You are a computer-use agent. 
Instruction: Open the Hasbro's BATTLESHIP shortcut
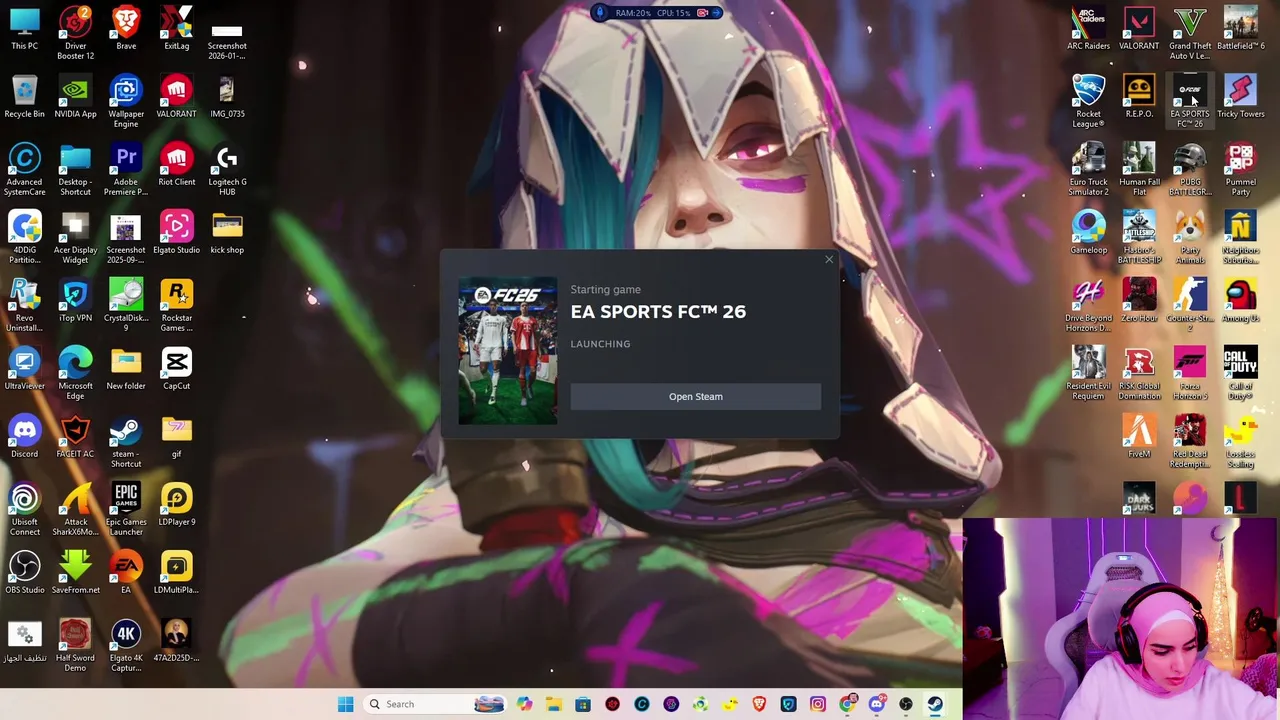1139,237
